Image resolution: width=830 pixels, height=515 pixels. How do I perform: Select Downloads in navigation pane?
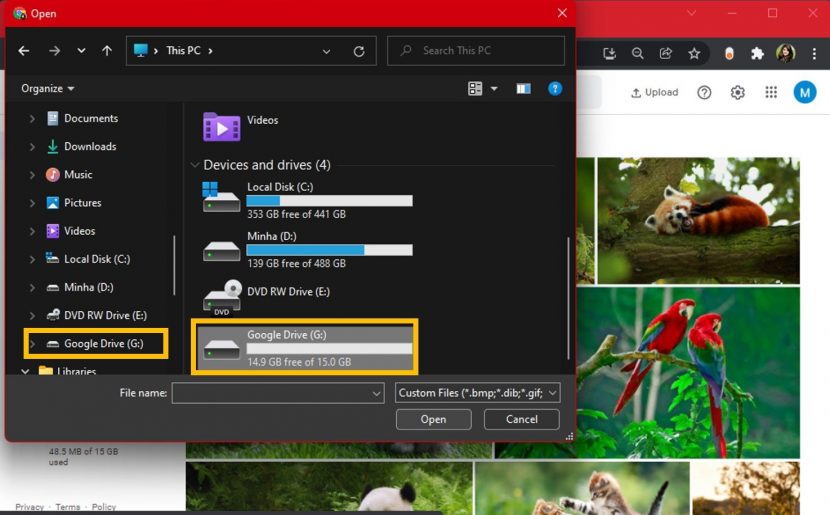point(90,146)
